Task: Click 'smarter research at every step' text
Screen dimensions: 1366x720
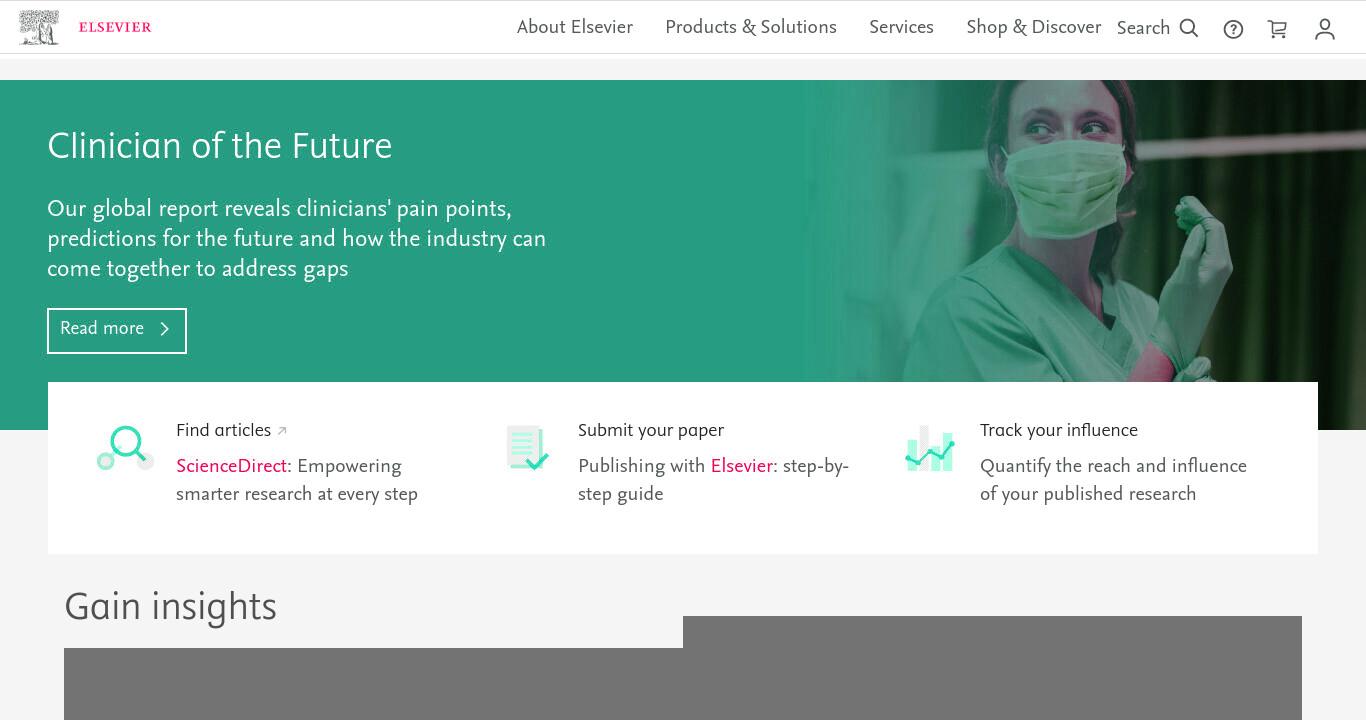Action: 297,495
